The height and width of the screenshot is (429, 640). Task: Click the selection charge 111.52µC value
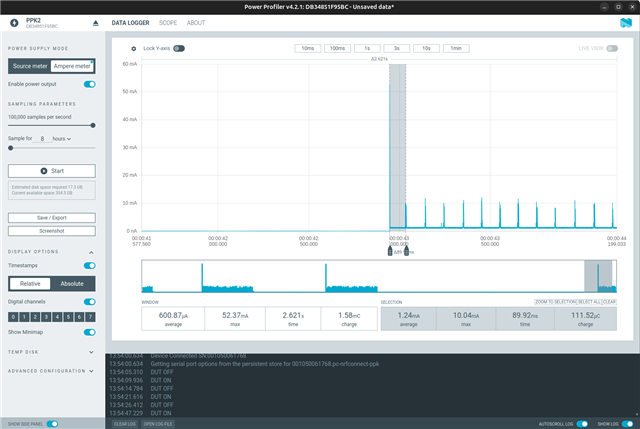(x=585, y=316)
